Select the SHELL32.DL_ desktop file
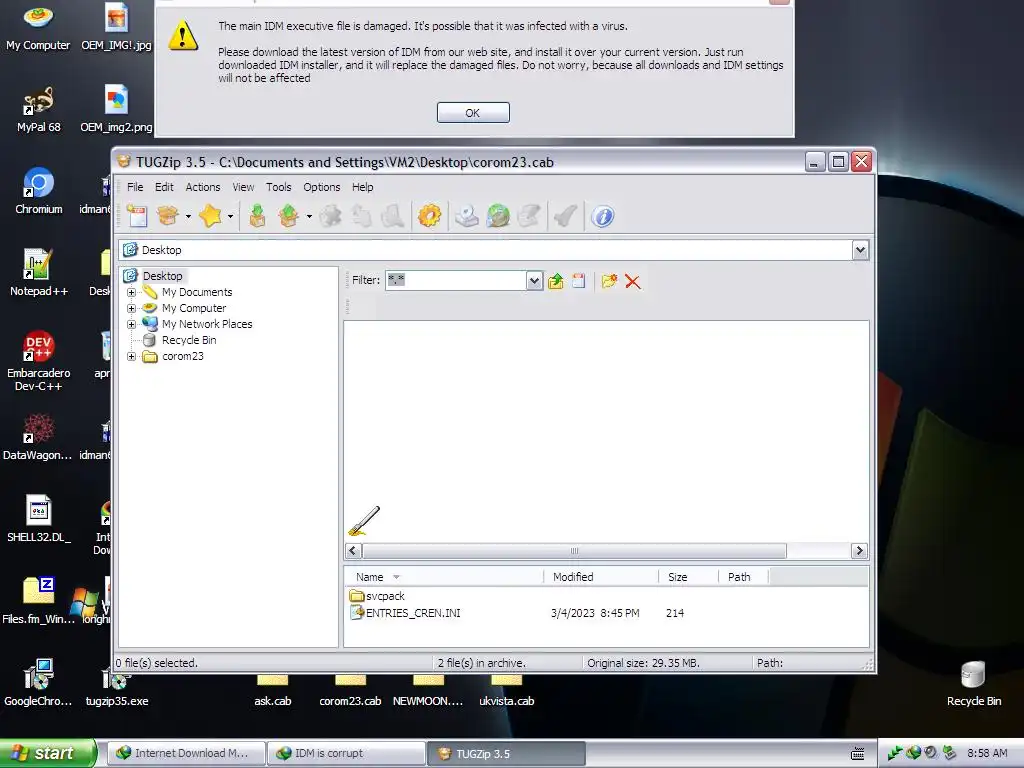Screen dimensions: 1024x768 tap(39, 519)
